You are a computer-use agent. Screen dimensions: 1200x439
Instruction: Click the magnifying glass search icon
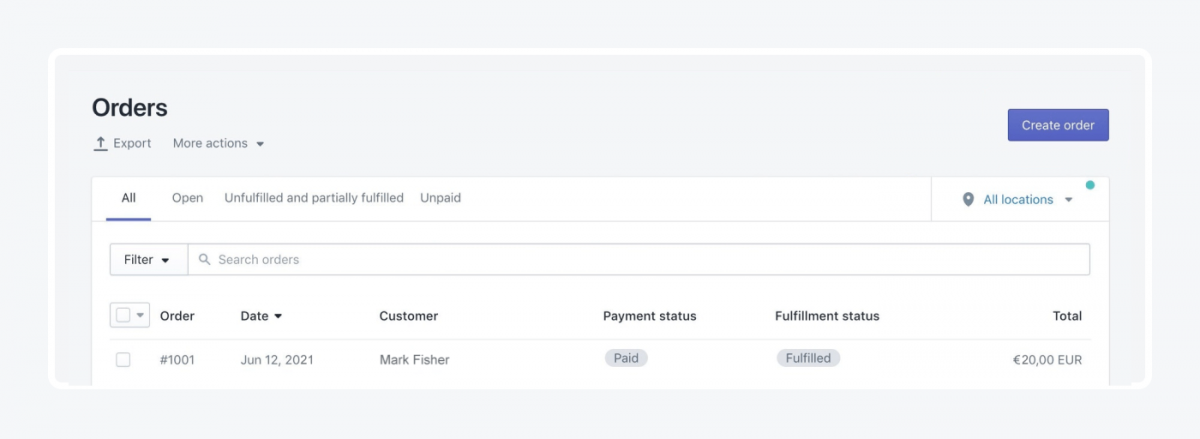204,260
